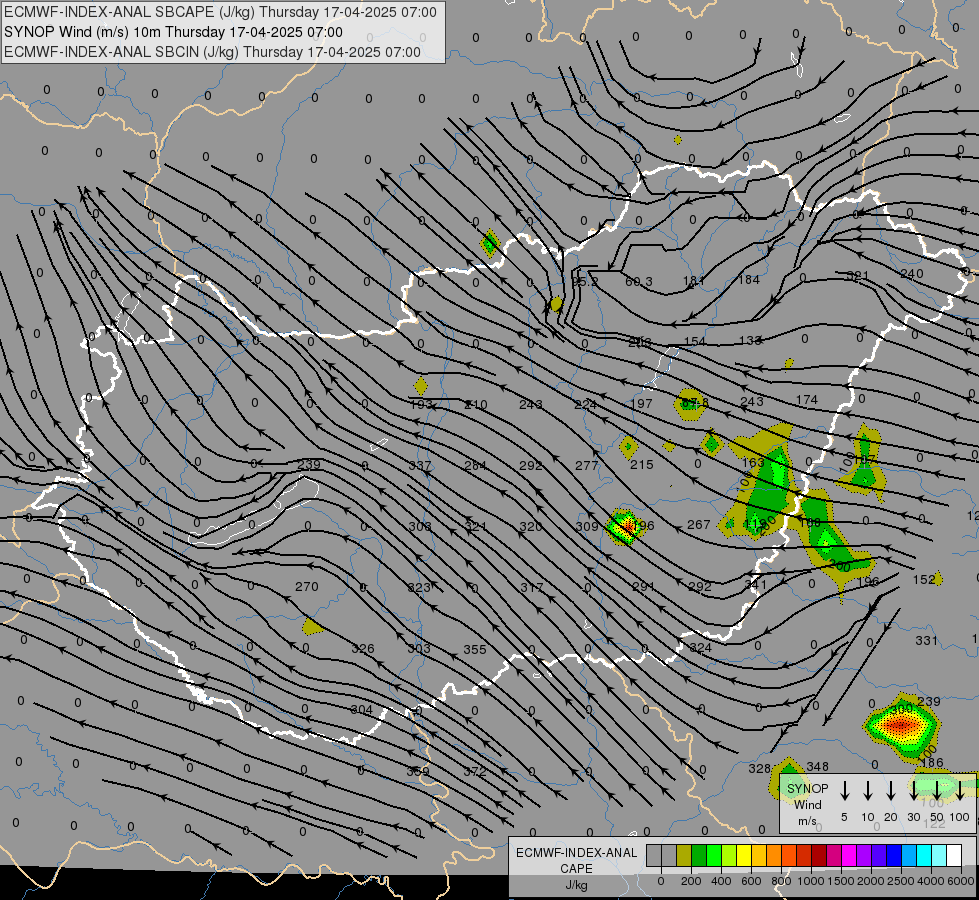Click the 20 m/s wind arrow in legend
This screenshot has height=900, width=979.
coord(890,790)
